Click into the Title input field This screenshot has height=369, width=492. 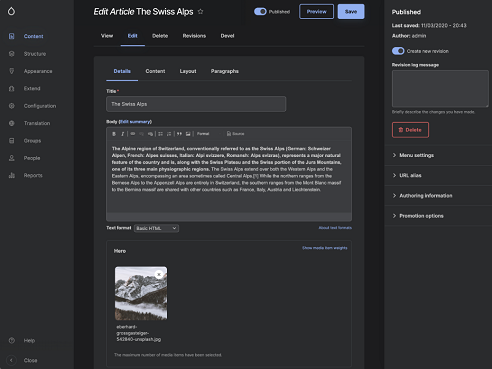[196, 104]
